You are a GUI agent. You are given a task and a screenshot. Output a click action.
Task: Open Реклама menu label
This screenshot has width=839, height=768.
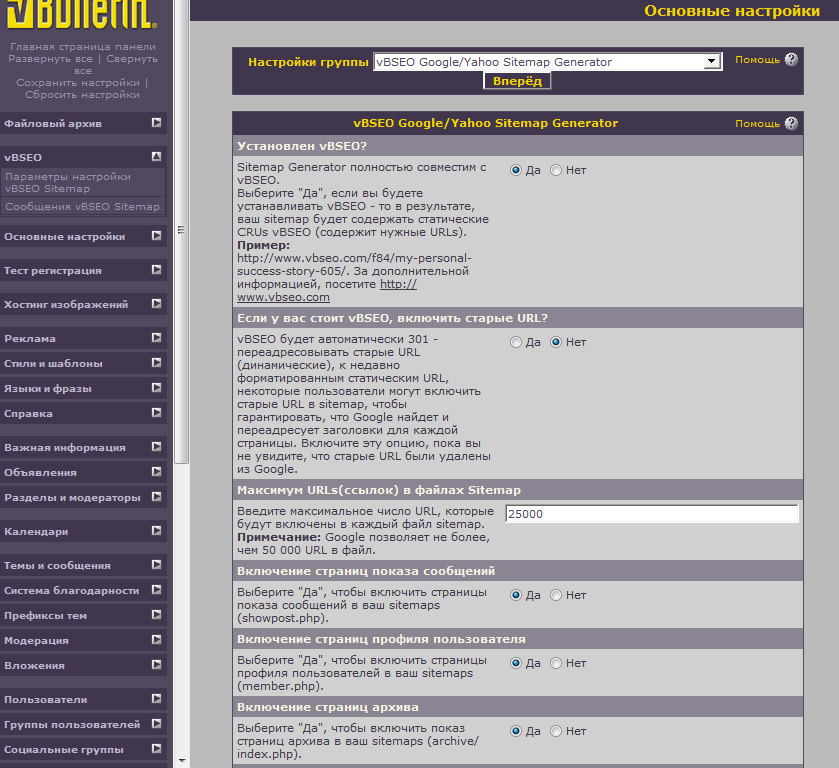[x=30, y=338]
